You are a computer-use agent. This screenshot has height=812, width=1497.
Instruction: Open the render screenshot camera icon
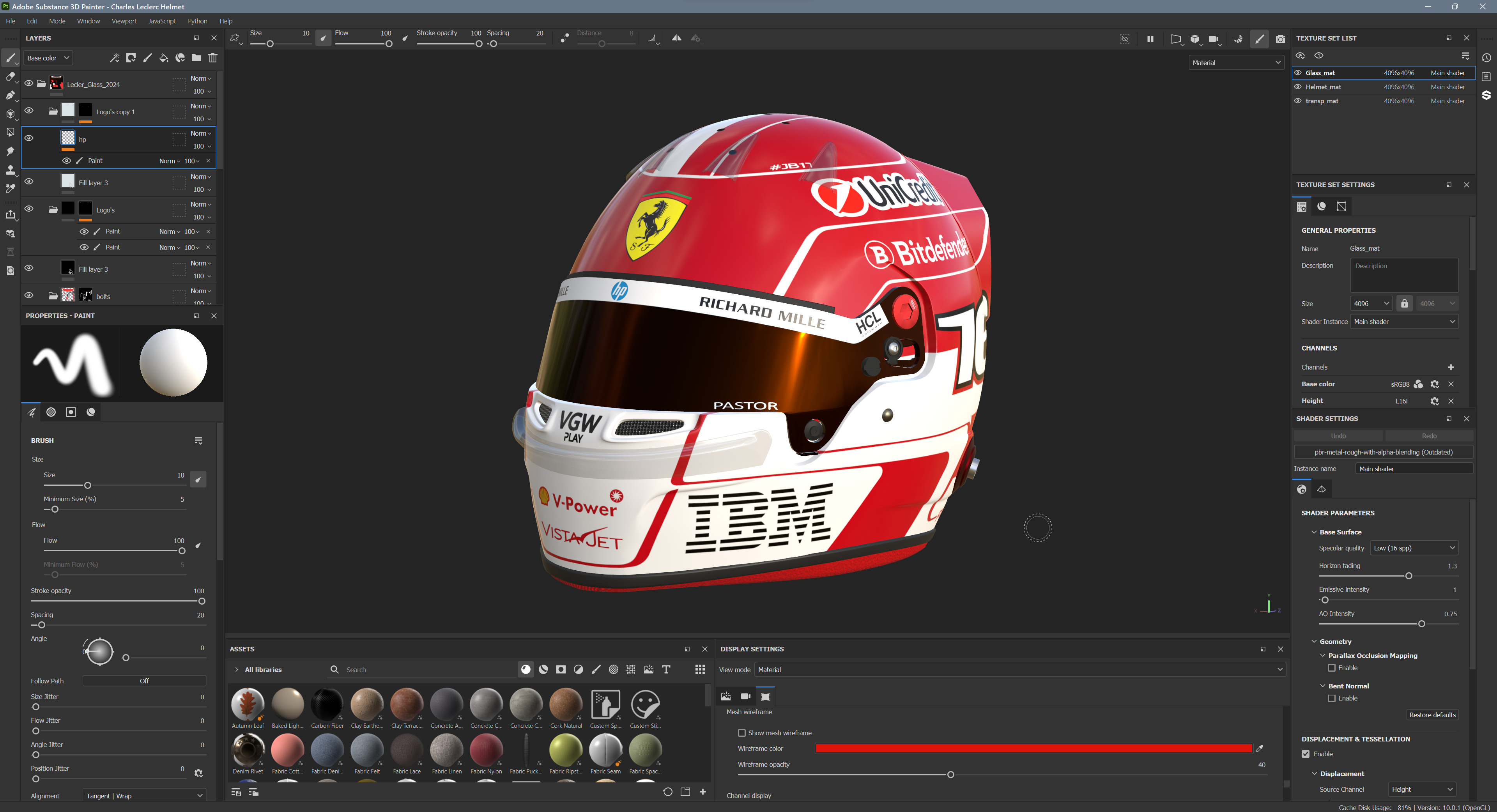click(x=1280, y=39)
